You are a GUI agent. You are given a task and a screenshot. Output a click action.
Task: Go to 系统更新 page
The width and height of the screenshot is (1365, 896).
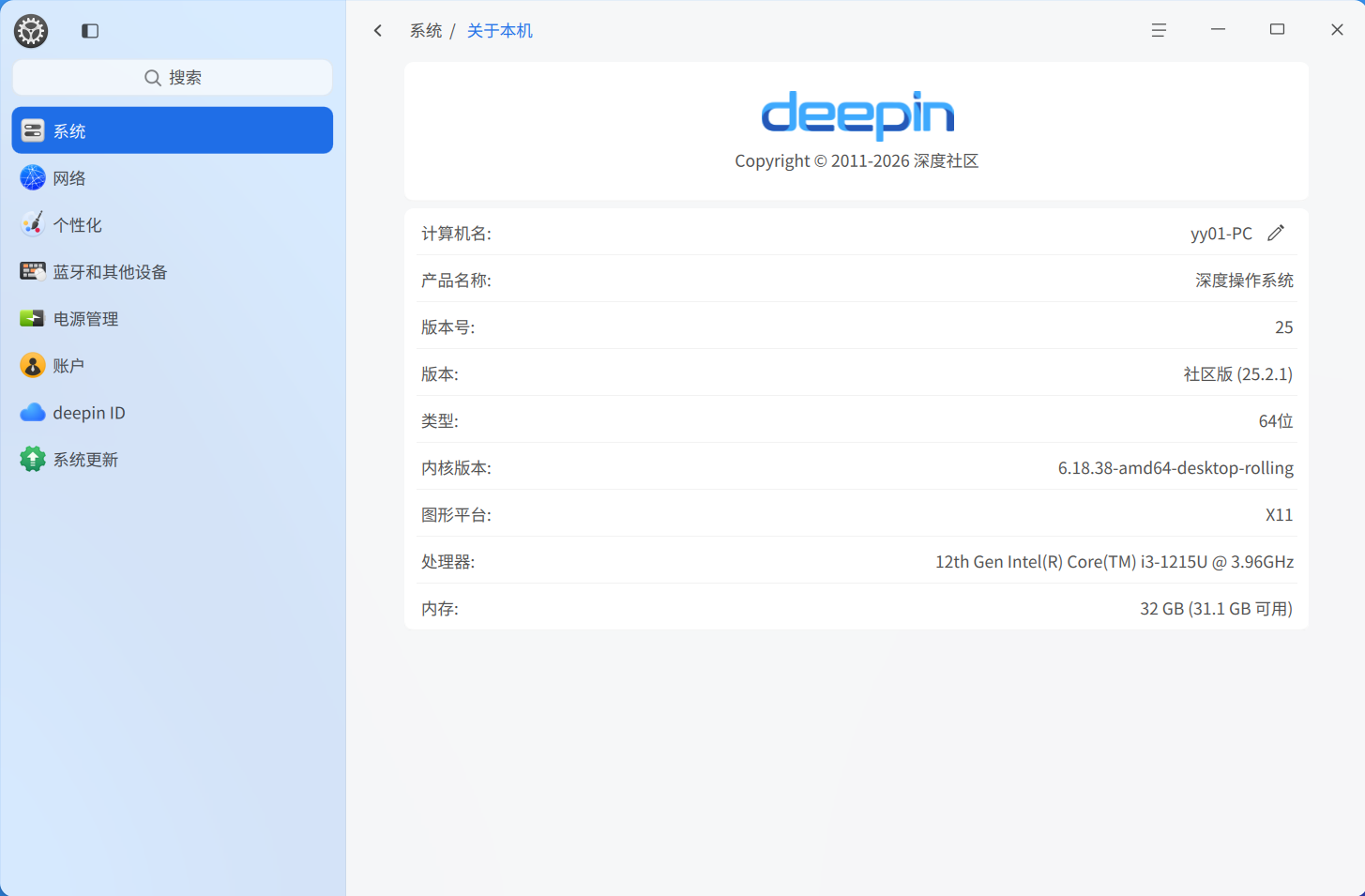(x=173, y=459)
